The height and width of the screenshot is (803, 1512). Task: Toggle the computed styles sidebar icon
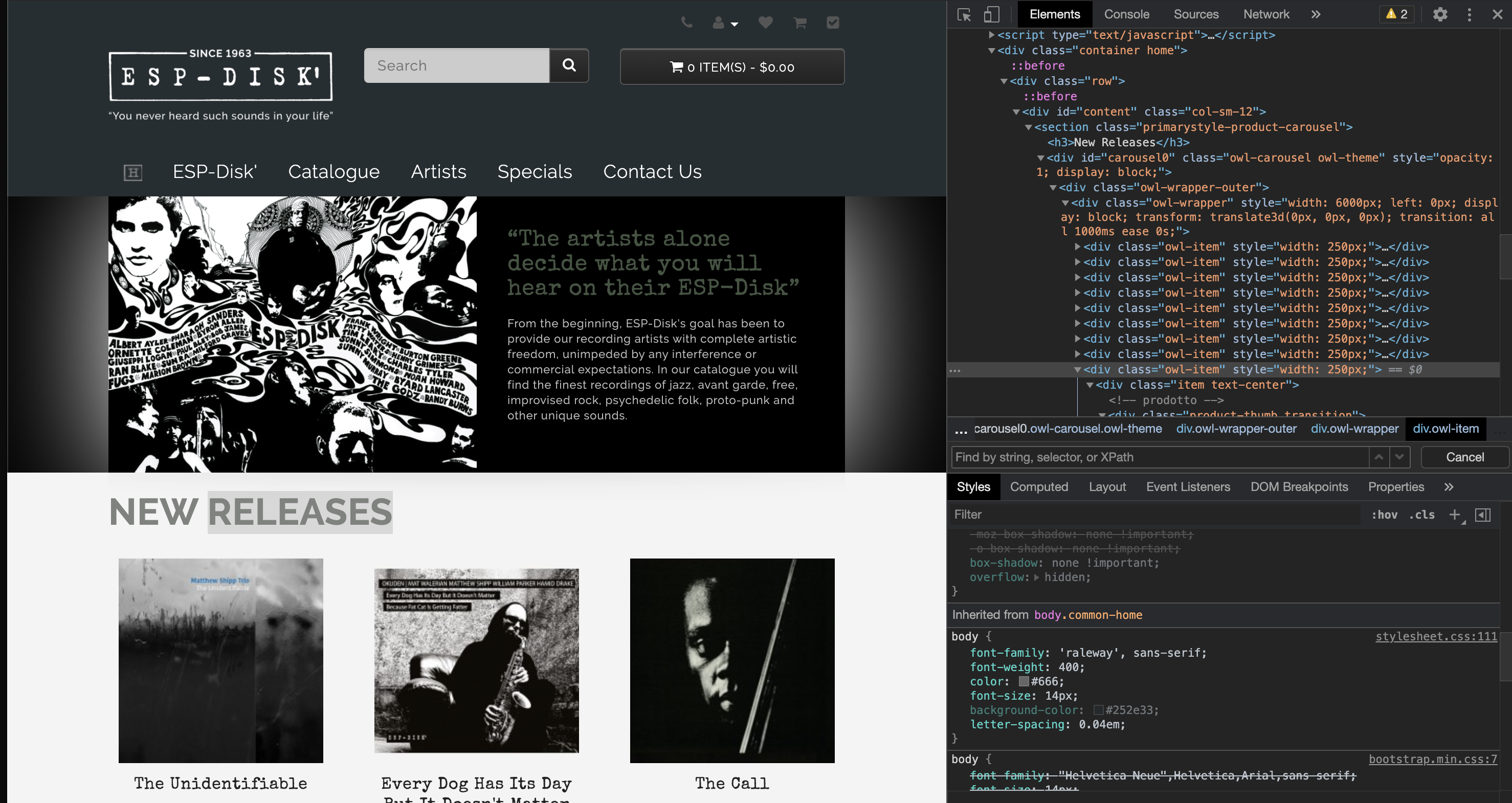1483,515
